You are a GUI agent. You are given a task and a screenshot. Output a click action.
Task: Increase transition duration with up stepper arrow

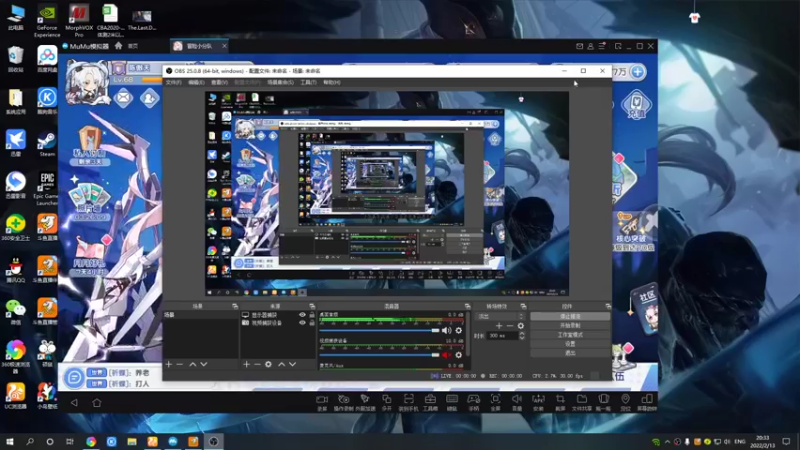(x=521, y=334)
